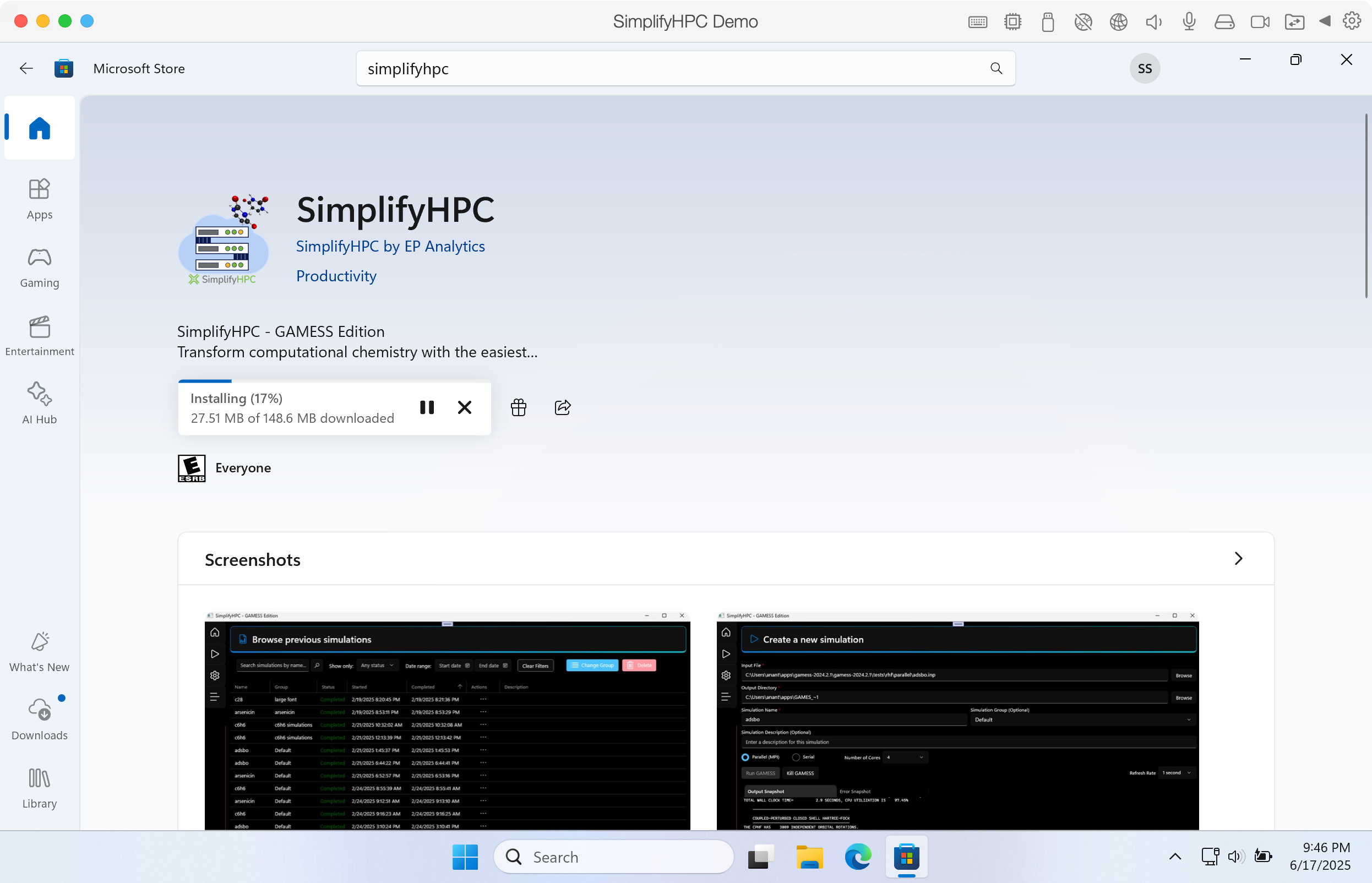Screen dimensions: 1372x883
Task: Pause the SimplifyHPC installation
Action: [x=427, y=408]
